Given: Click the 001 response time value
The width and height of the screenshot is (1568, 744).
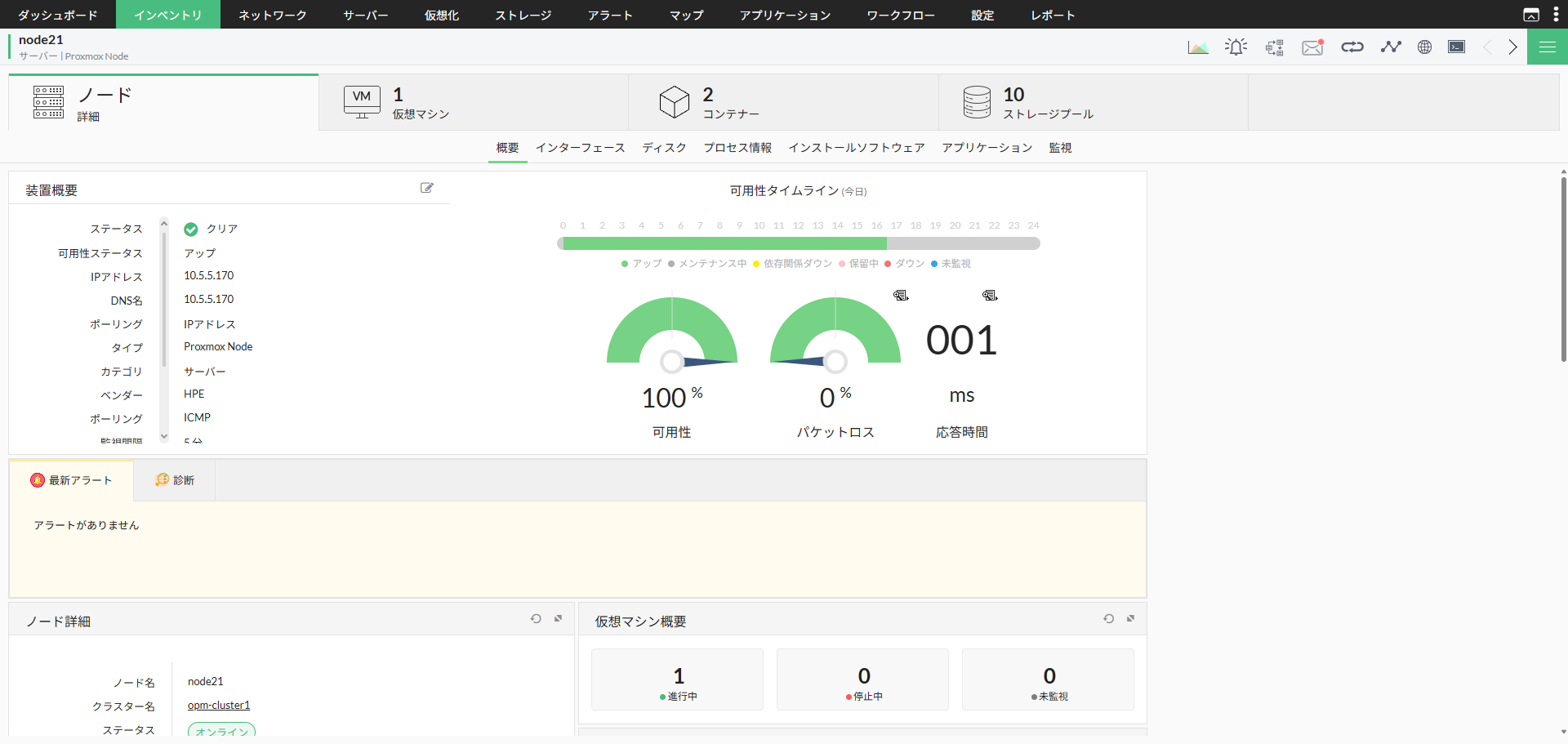Looking at the screenshot, I should (x=961, y=341).
